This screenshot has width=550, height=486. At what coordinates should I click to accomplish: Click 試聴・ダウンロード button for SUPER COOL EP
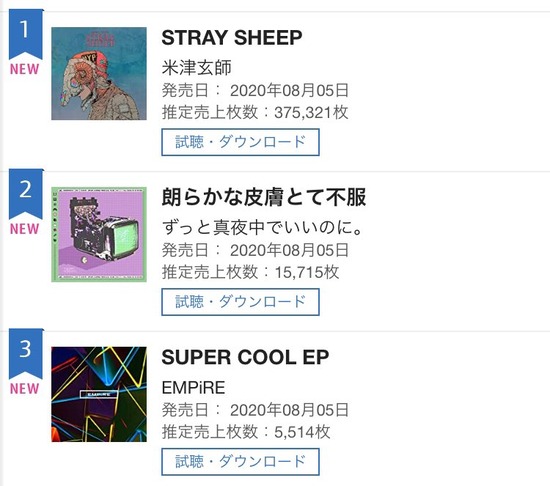240,461
